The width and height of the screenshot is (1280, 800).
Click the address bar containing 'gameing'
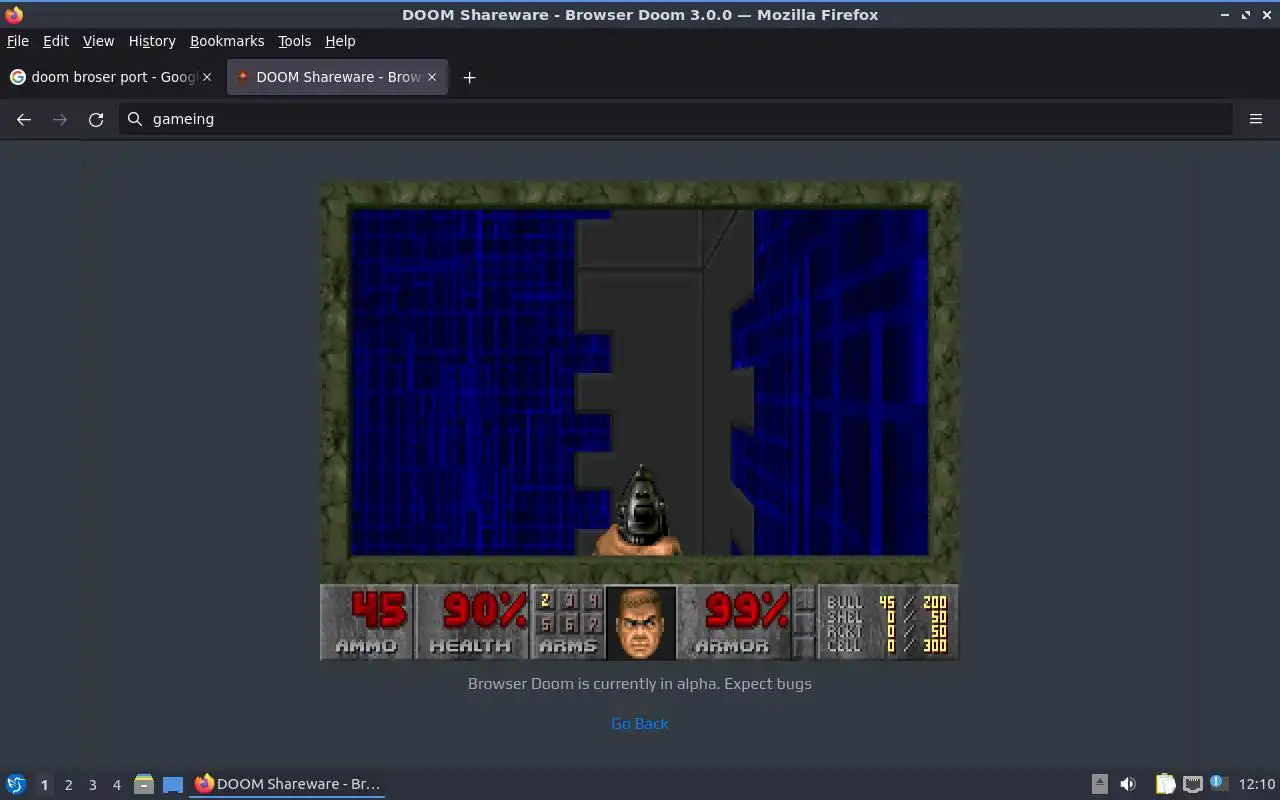click(676, 119)
